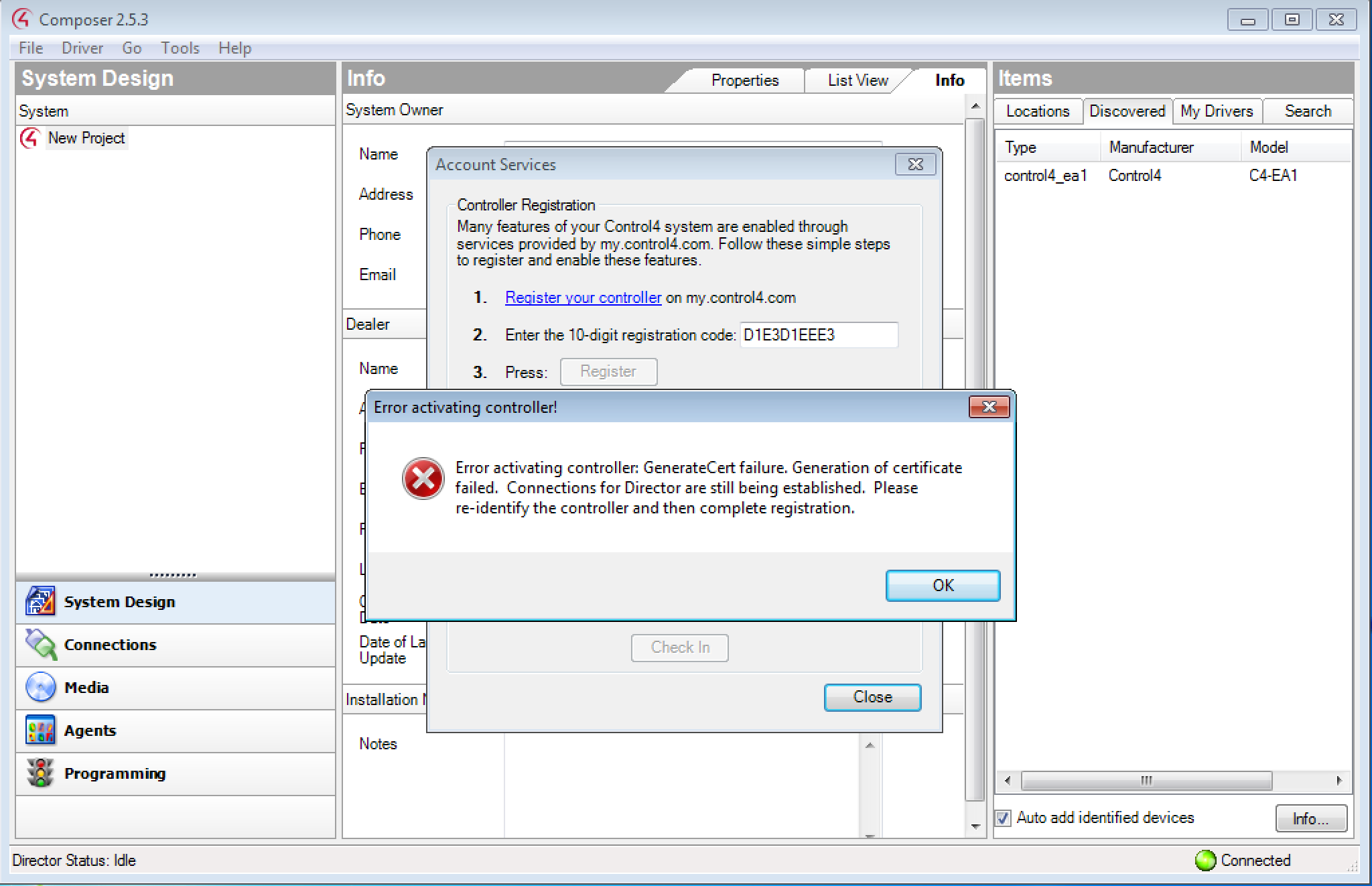1372x886 pixels.
Task: Click the green Connected status indicator
Action: (1205, 860)
